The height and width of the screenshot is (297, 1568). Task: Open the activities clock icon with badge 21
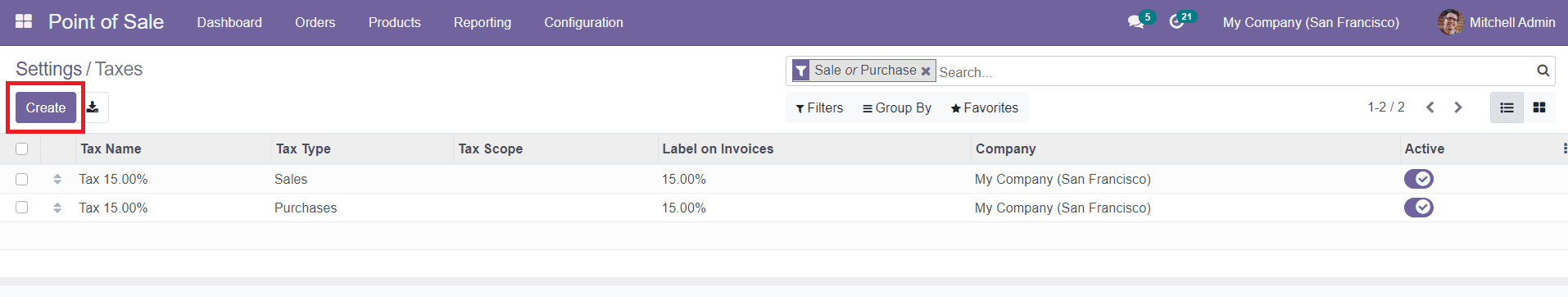point(1177,22)
